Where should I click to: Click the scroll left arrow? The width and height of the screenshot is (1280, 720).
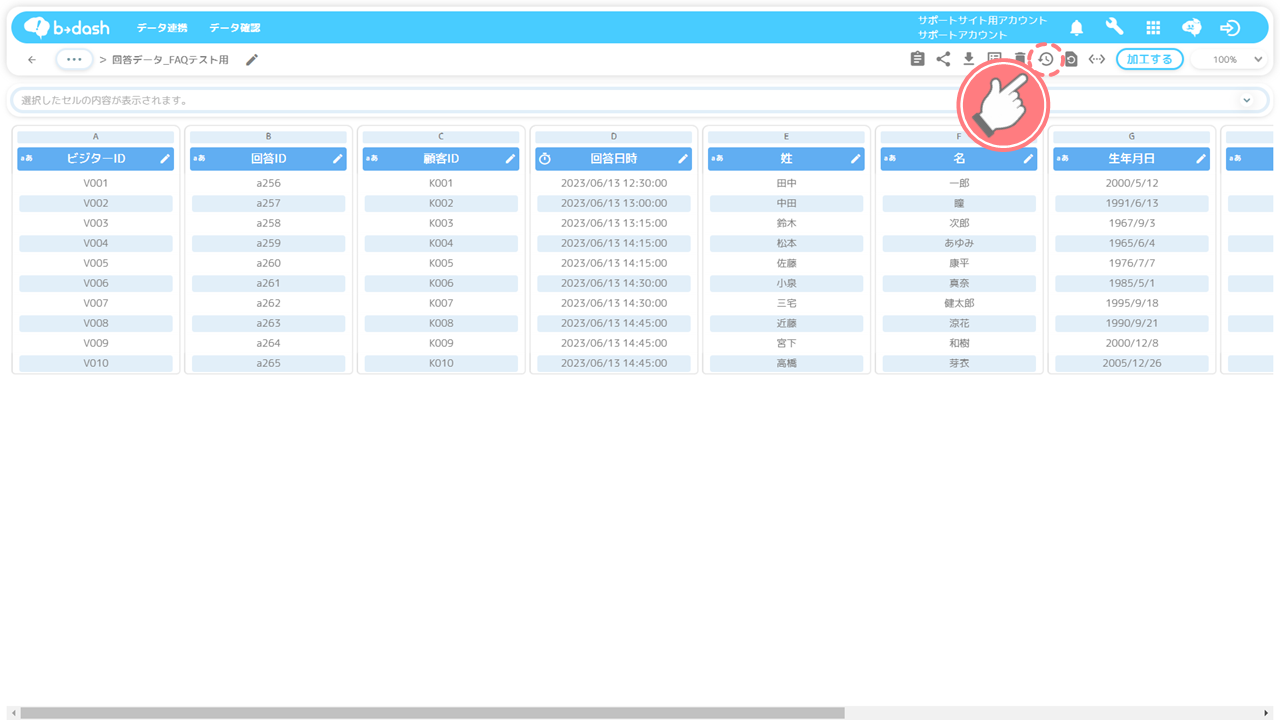[x=13, y=713]
